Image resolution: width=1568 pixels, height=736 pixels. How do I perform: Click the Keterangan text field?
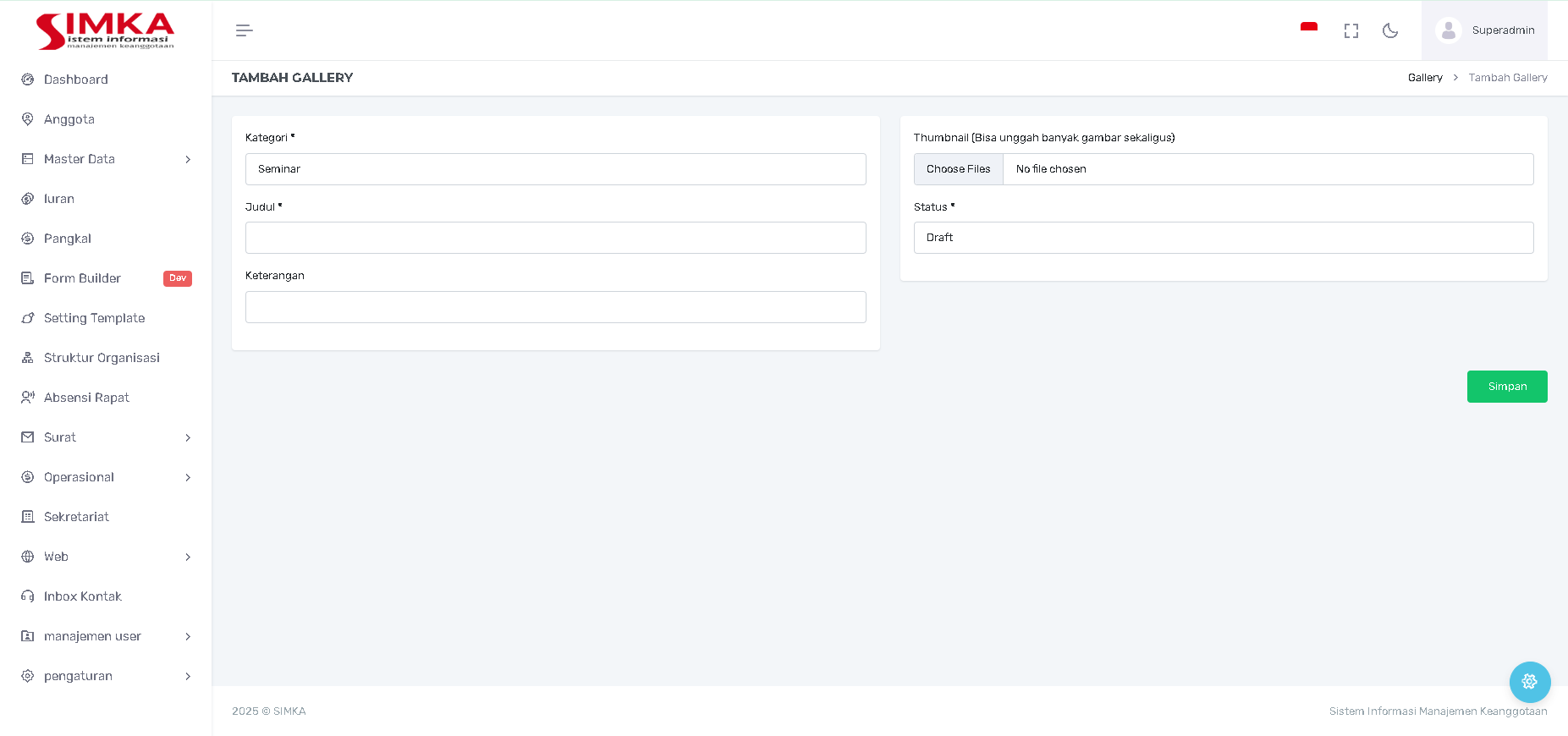555,307
